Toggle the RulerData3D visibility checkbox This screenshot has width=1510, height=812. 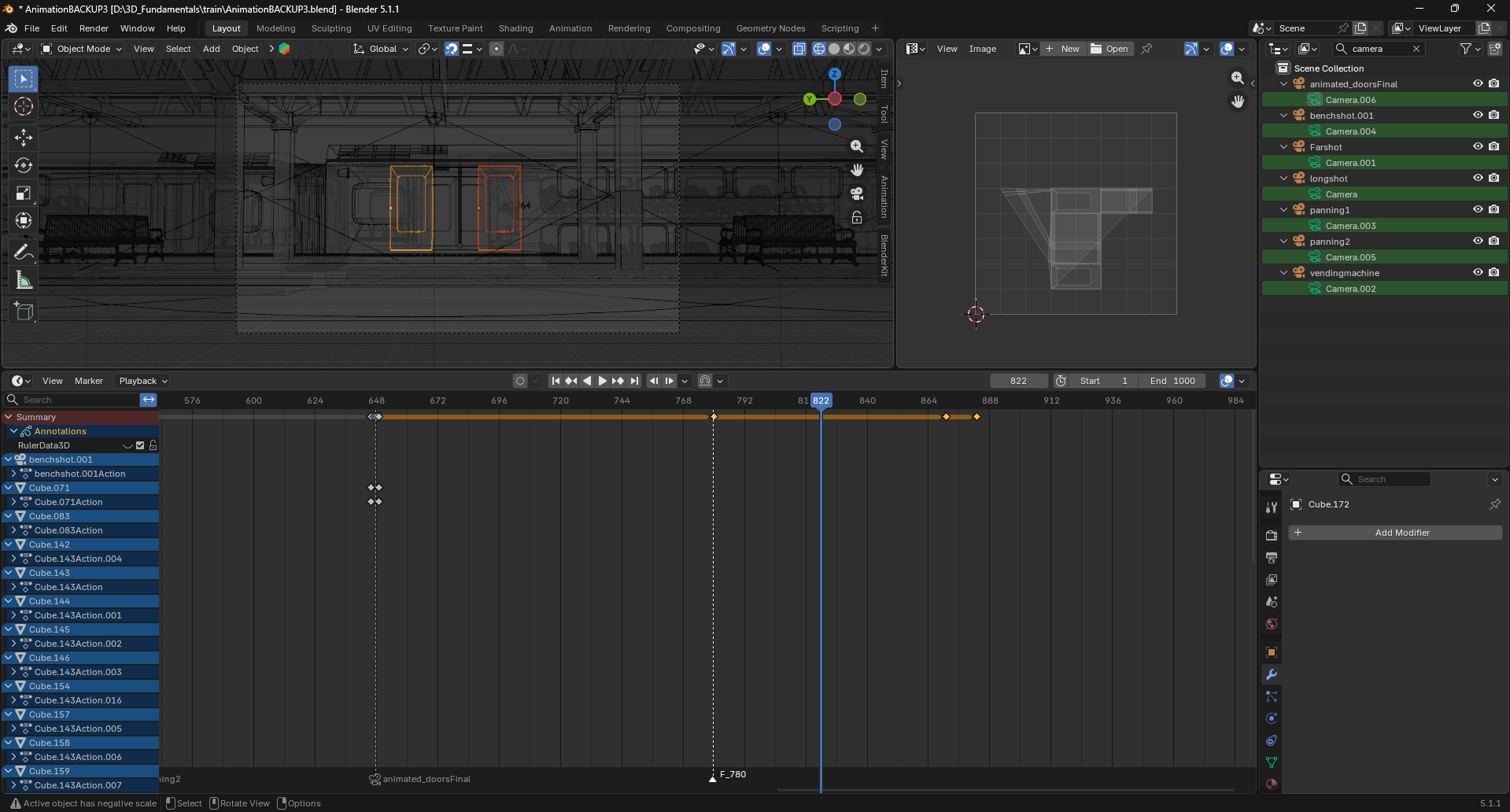click(x=140, y=445)
